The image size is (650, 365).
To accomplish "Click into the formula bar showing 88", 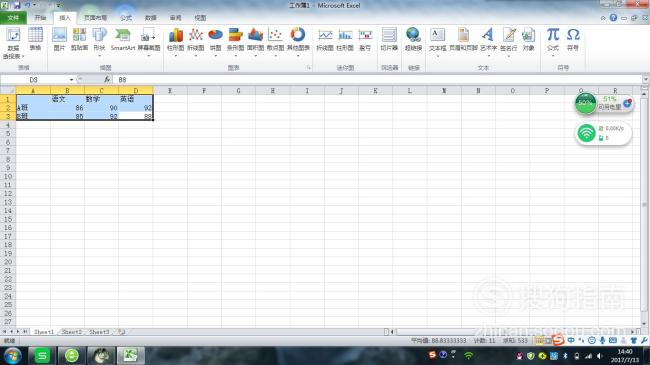I will tap(377, 80).
